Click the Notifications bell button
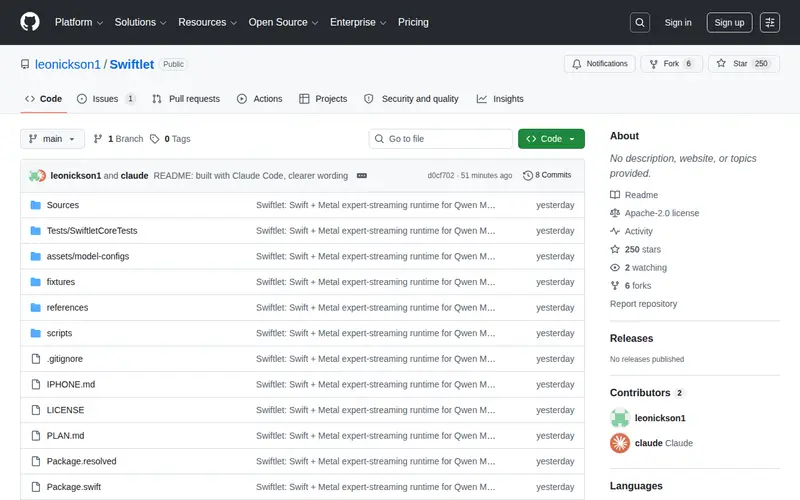800x500 pixels. [599, 64]
